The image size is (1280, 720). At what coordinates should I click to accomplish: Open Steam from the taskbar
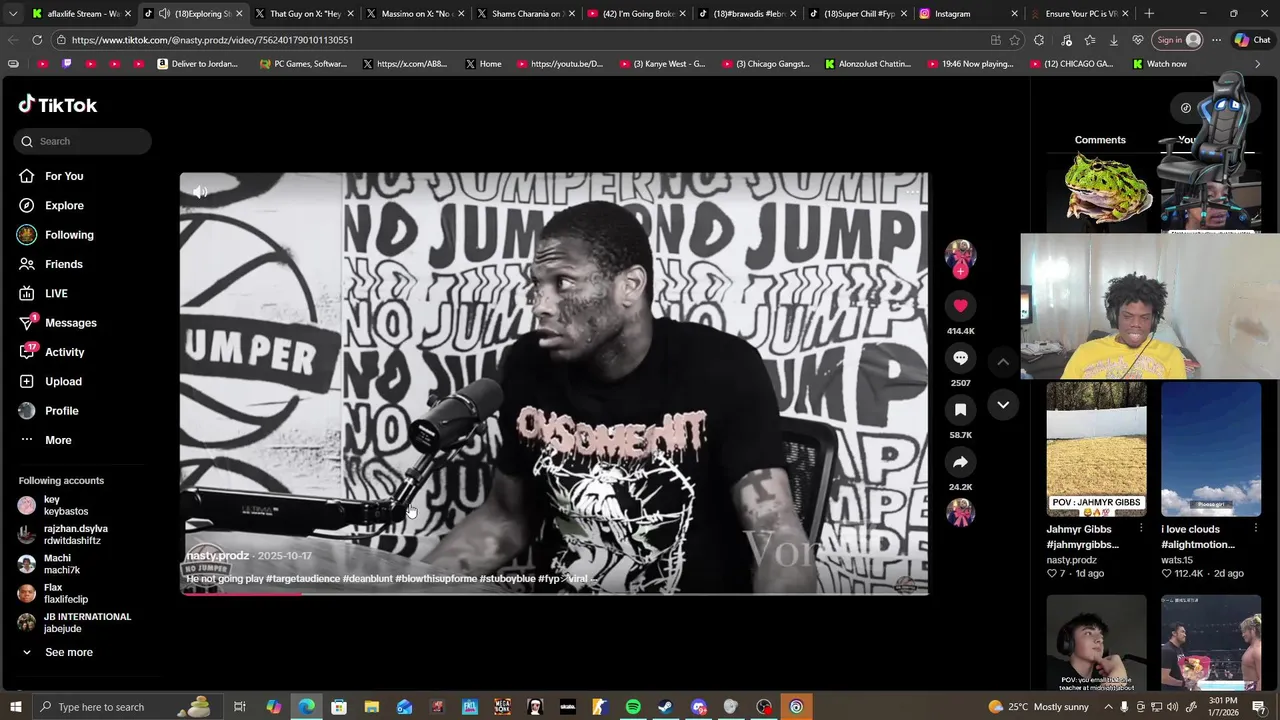pos(666,707)
